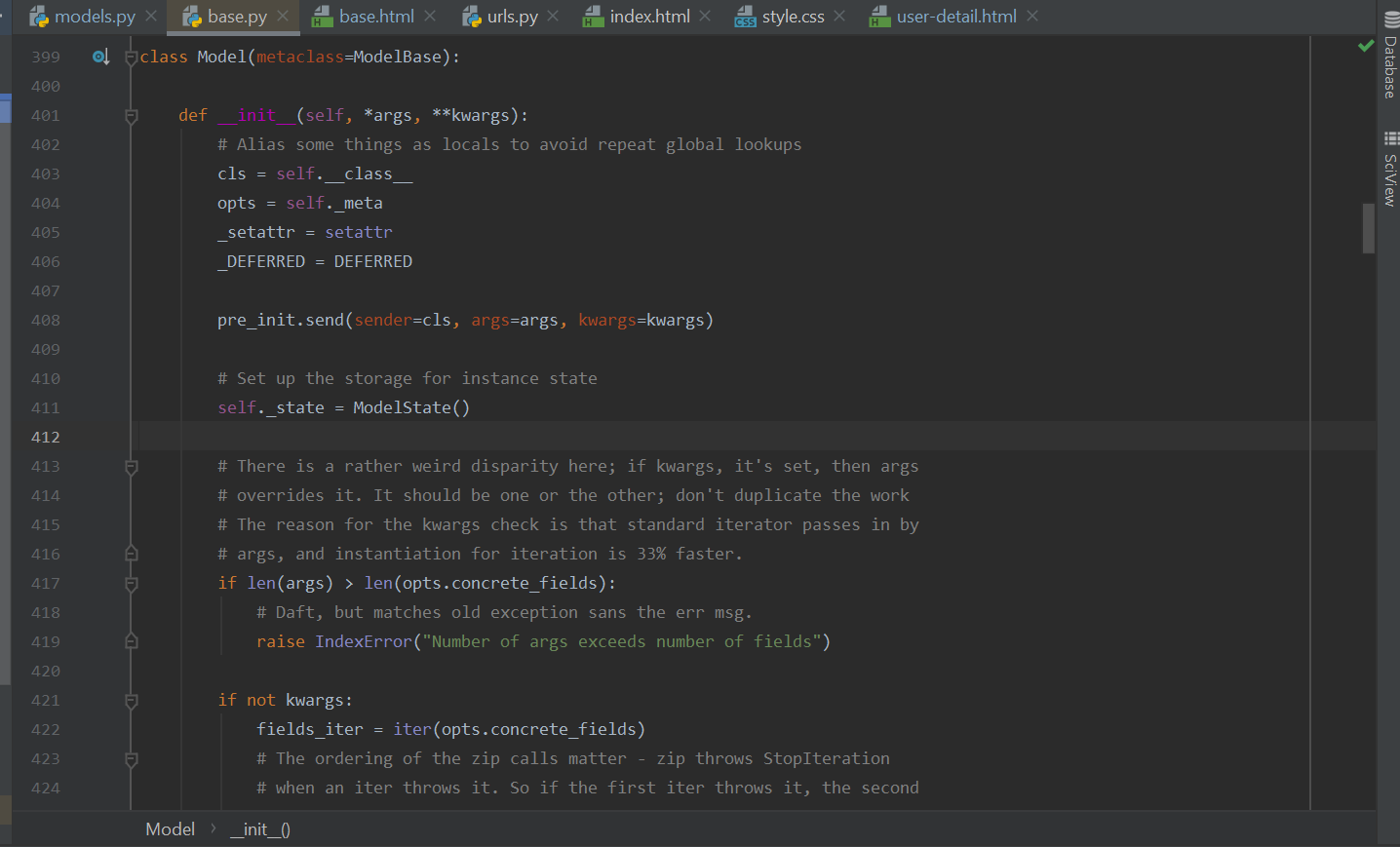Click the HTML file icon on base.html tab
This screenshot has height=847, width=1400.
pyautogui.click(x=322, y=17)
